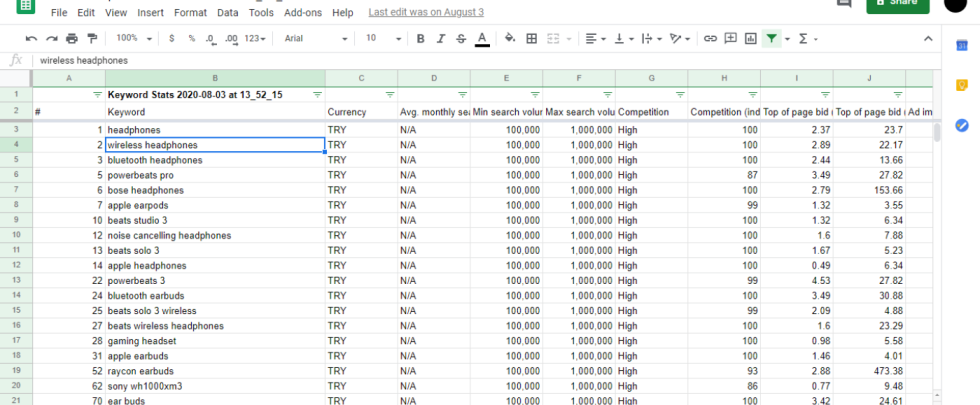The image size is (980, 405).
Task: Undo the last action
Action: [x=31, y=39]
